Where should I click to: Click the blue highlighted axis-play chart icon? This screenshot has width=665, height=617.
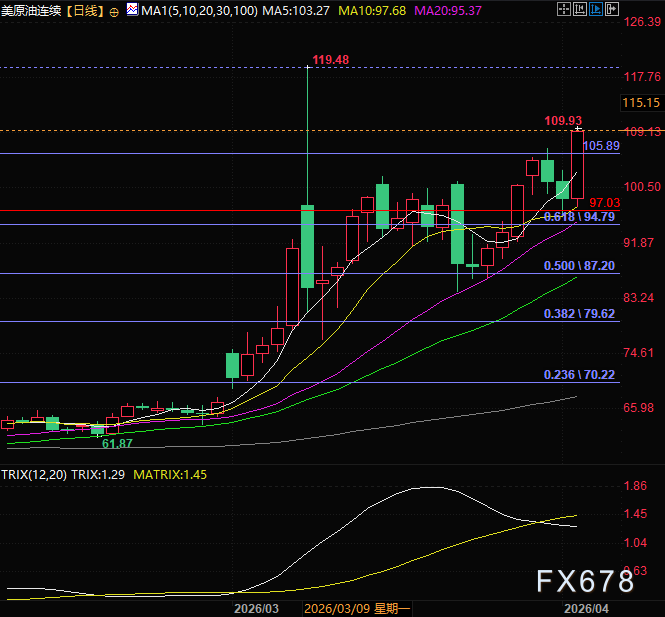point(596,9)
